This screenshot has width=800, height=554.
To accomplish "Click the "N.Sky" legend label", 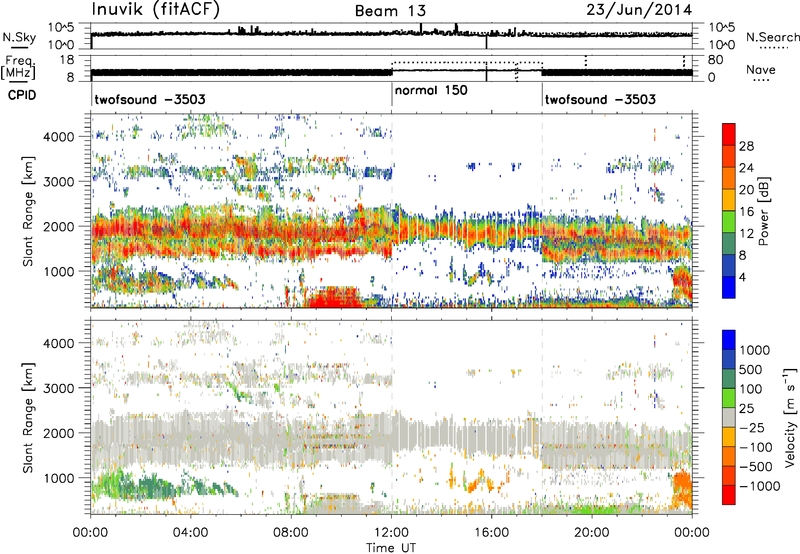I will (x=19, y=37).
